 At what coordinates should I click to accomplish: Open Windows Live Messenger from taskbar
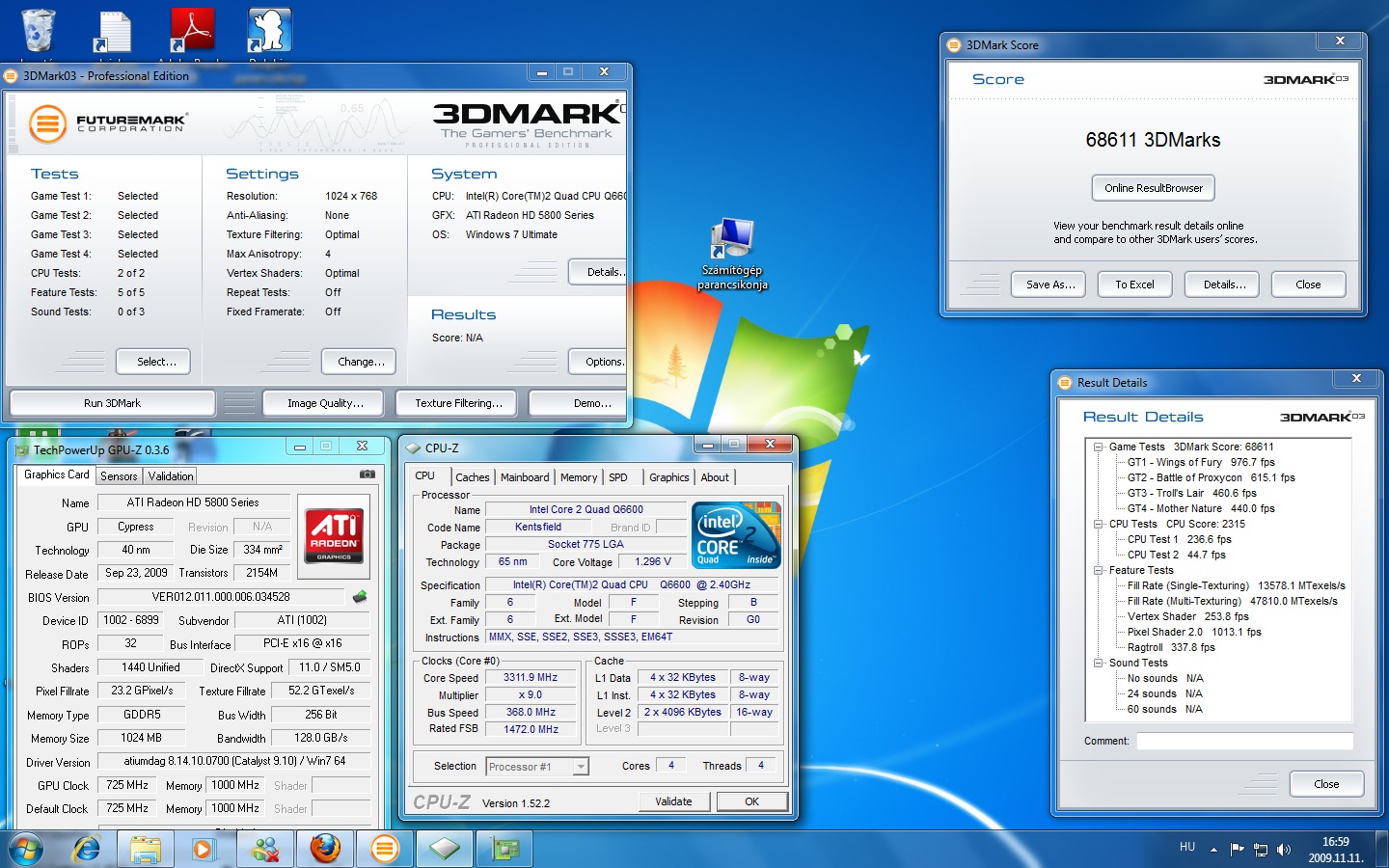(265, 849)
